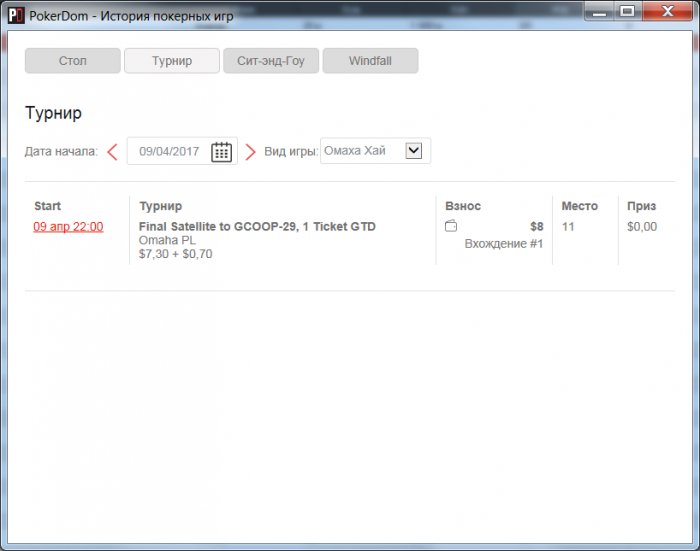Click the Омаха Хай selected game type text
700x551 pixels.
pyautogui.click(x=355, y=150)
